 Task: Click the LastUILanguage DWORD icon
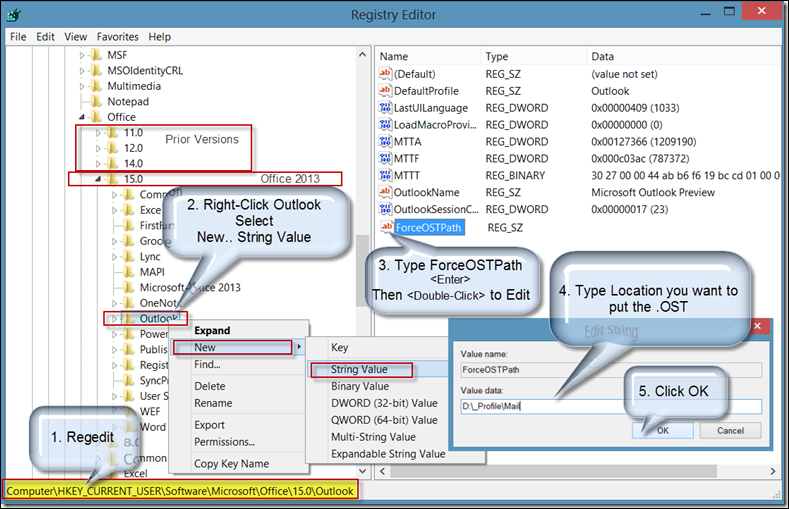(x=385, y=108)
